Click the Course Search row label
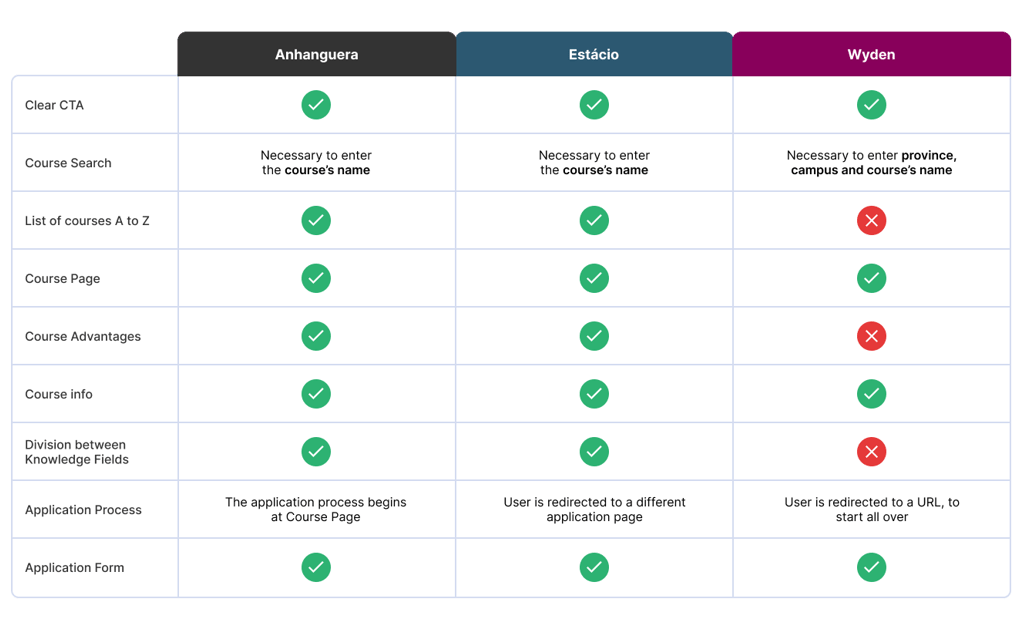Screen dimensions: 1024x629 [x=68, y=163]
